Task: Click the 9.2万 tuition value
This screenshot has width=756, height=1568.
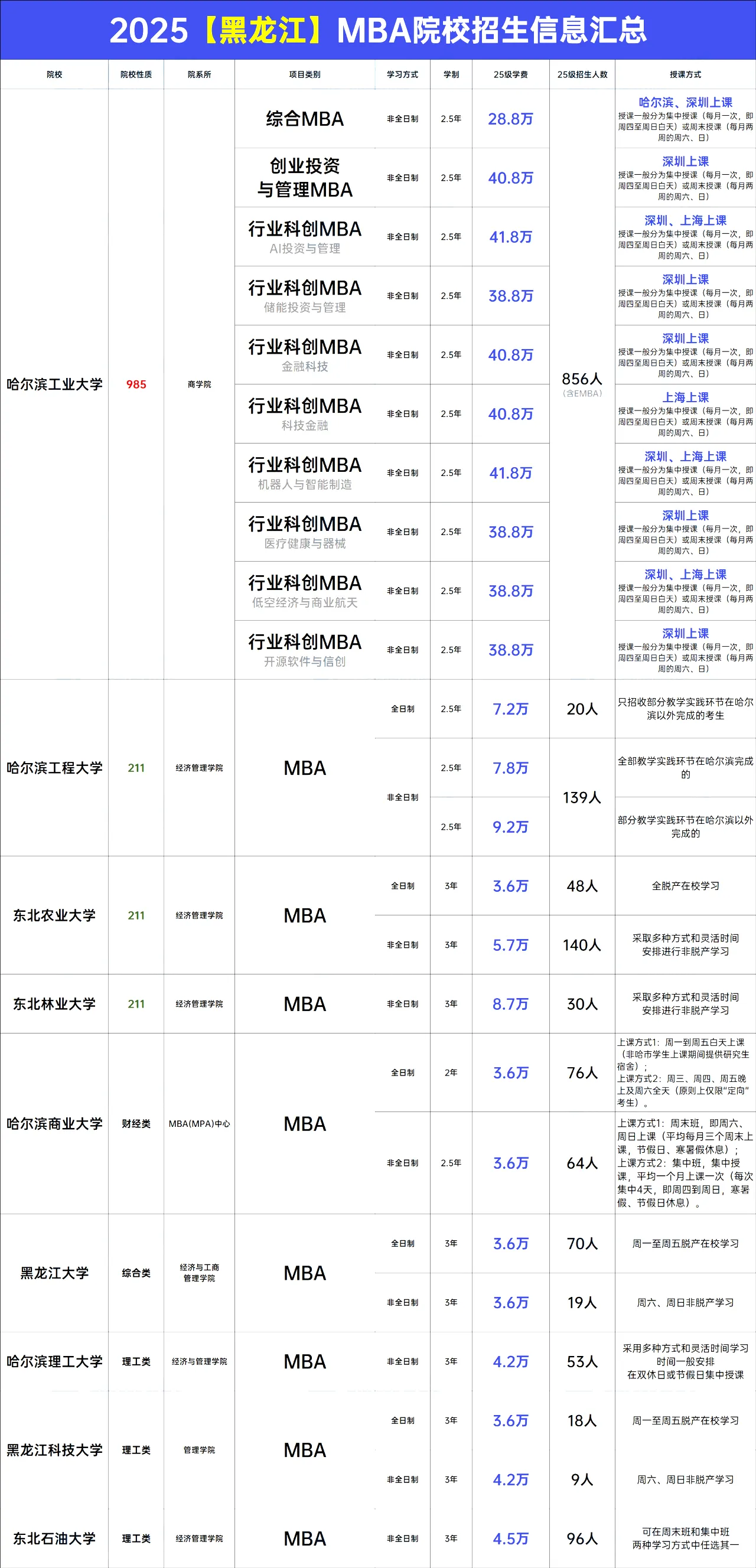Action: tap(511, 827)
